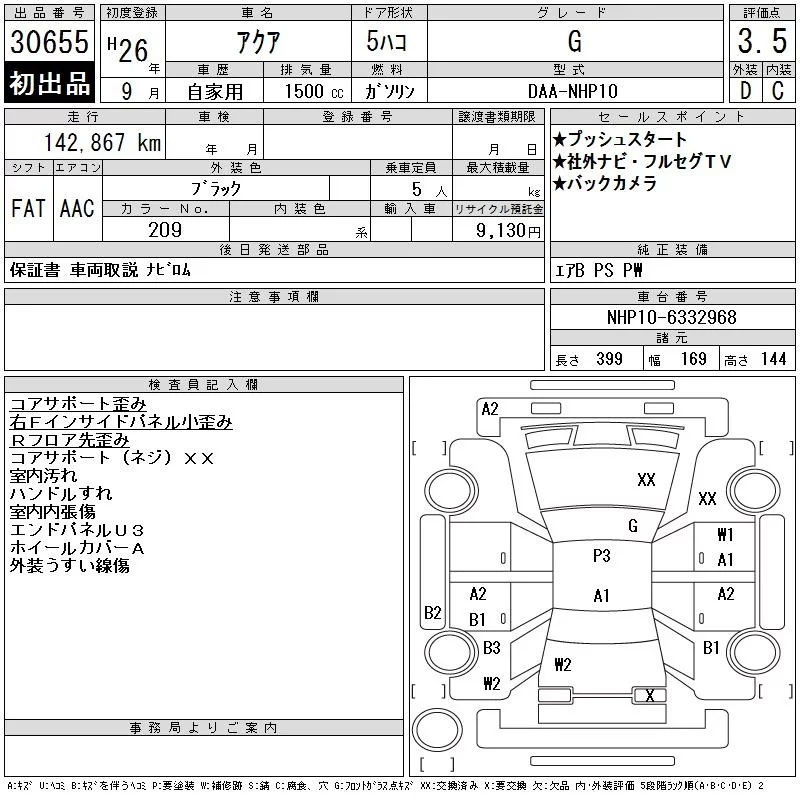Click the fuel type ガソリン
The height and width of the screenshot is (800, 800).
pos(389,91)
